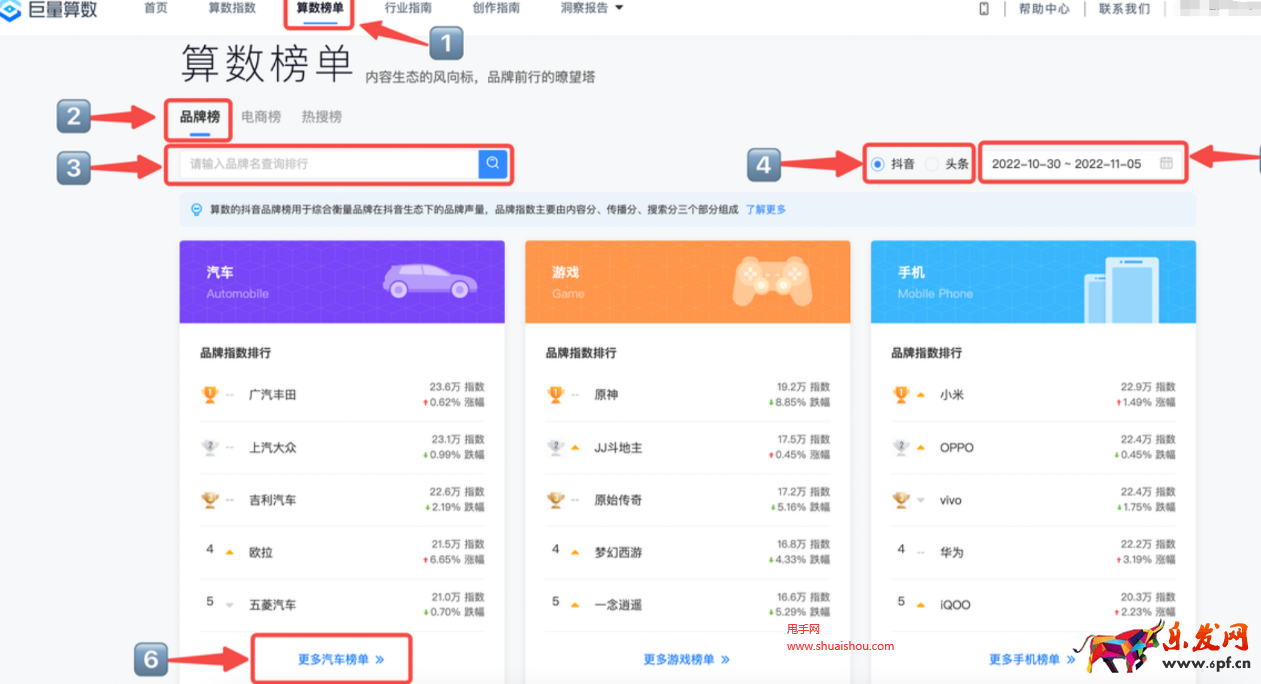Select game 原始传奇

pos(619,500)
